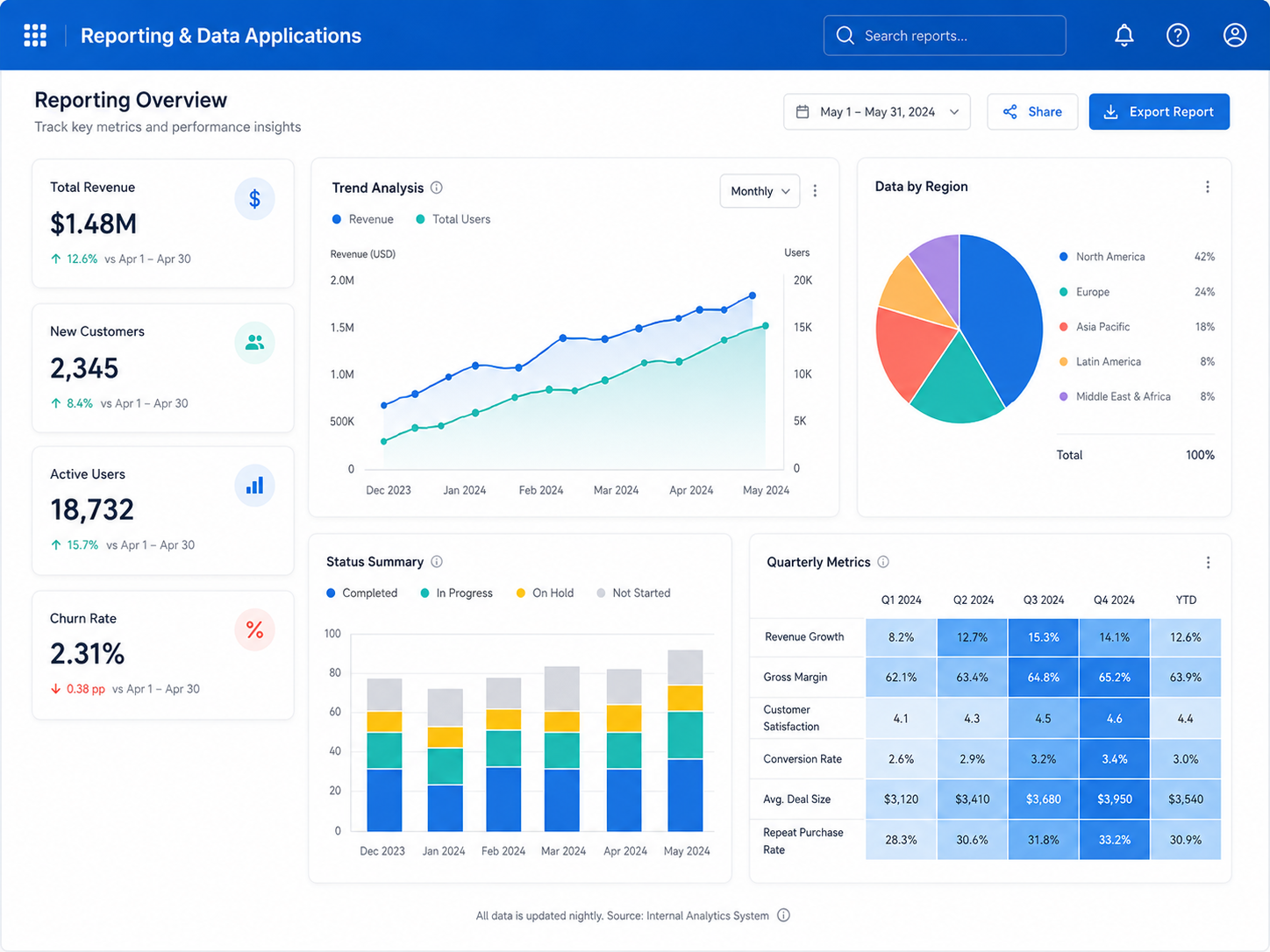Click info icon beside data source footer
This screenshot has height=952, width=1270.
(x=783, y=915)
